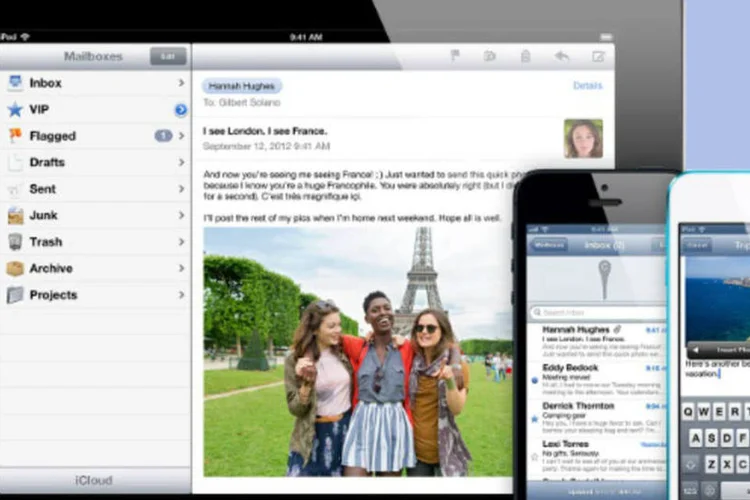Click the VIP star beside Derrick Thornton
750x500 pixels.
coord(535,419)
